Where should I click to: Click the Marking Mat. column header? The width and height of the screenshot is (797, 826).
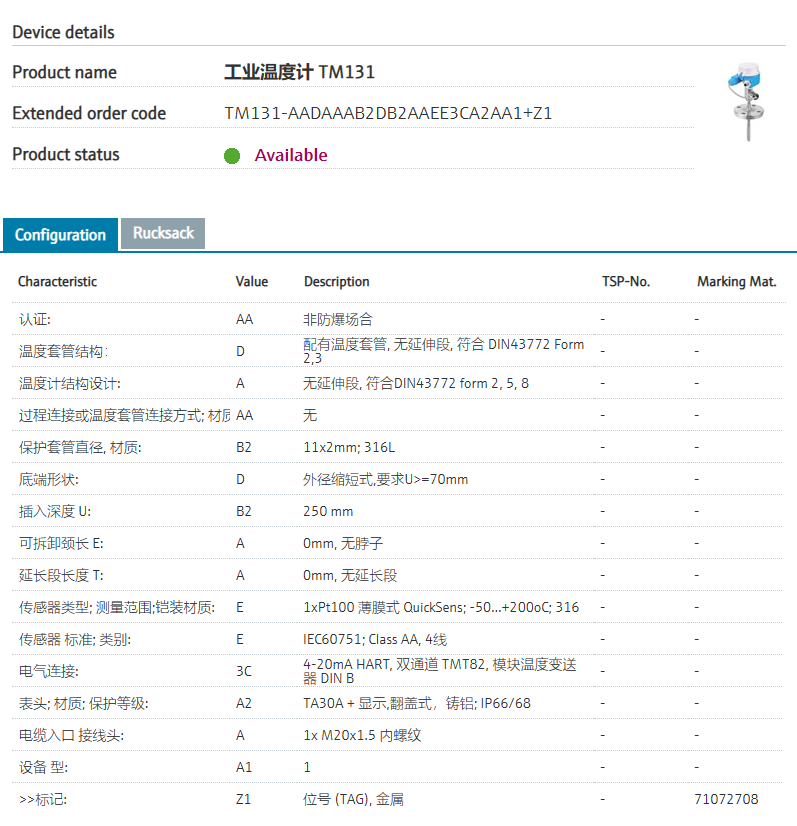point(736,282)
